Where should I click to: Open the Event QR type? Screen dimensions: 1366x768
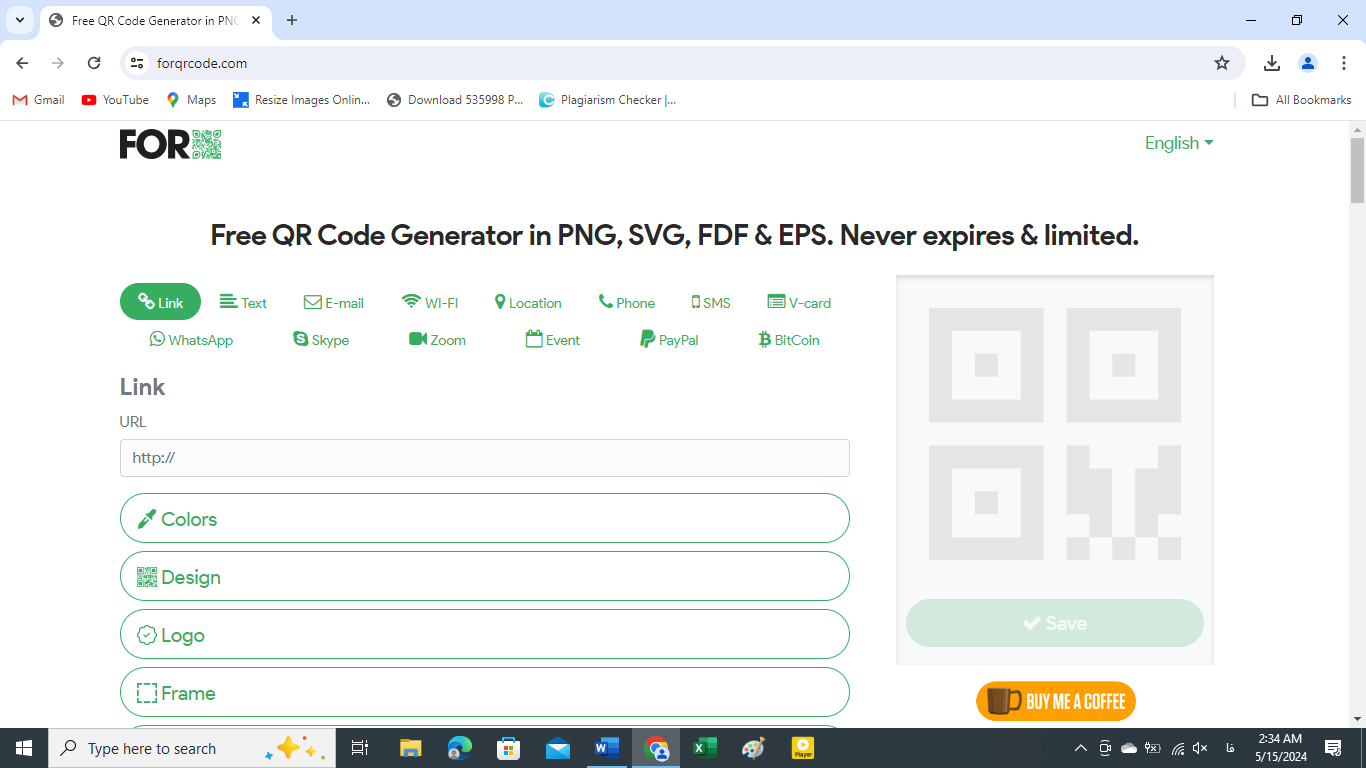click(553, 340)
